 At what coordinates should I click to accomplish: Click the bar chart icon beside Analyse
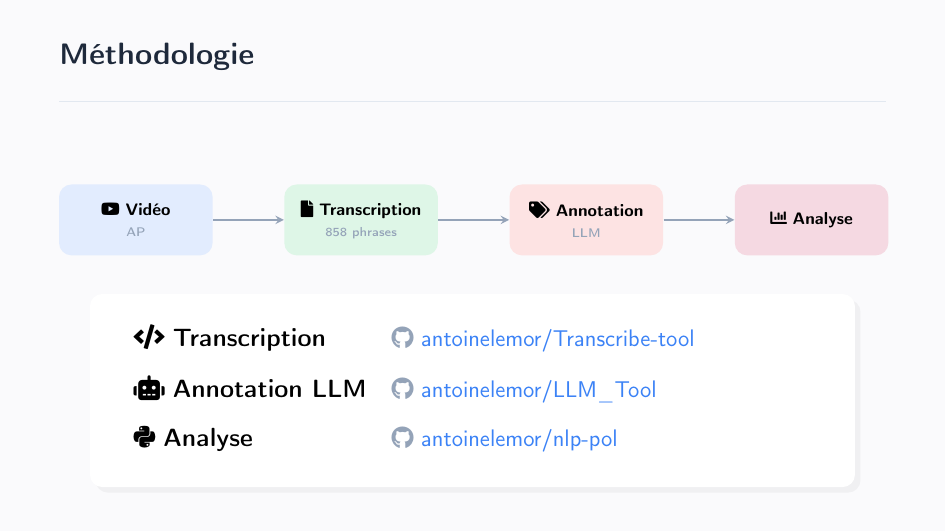tap(778, 218)
